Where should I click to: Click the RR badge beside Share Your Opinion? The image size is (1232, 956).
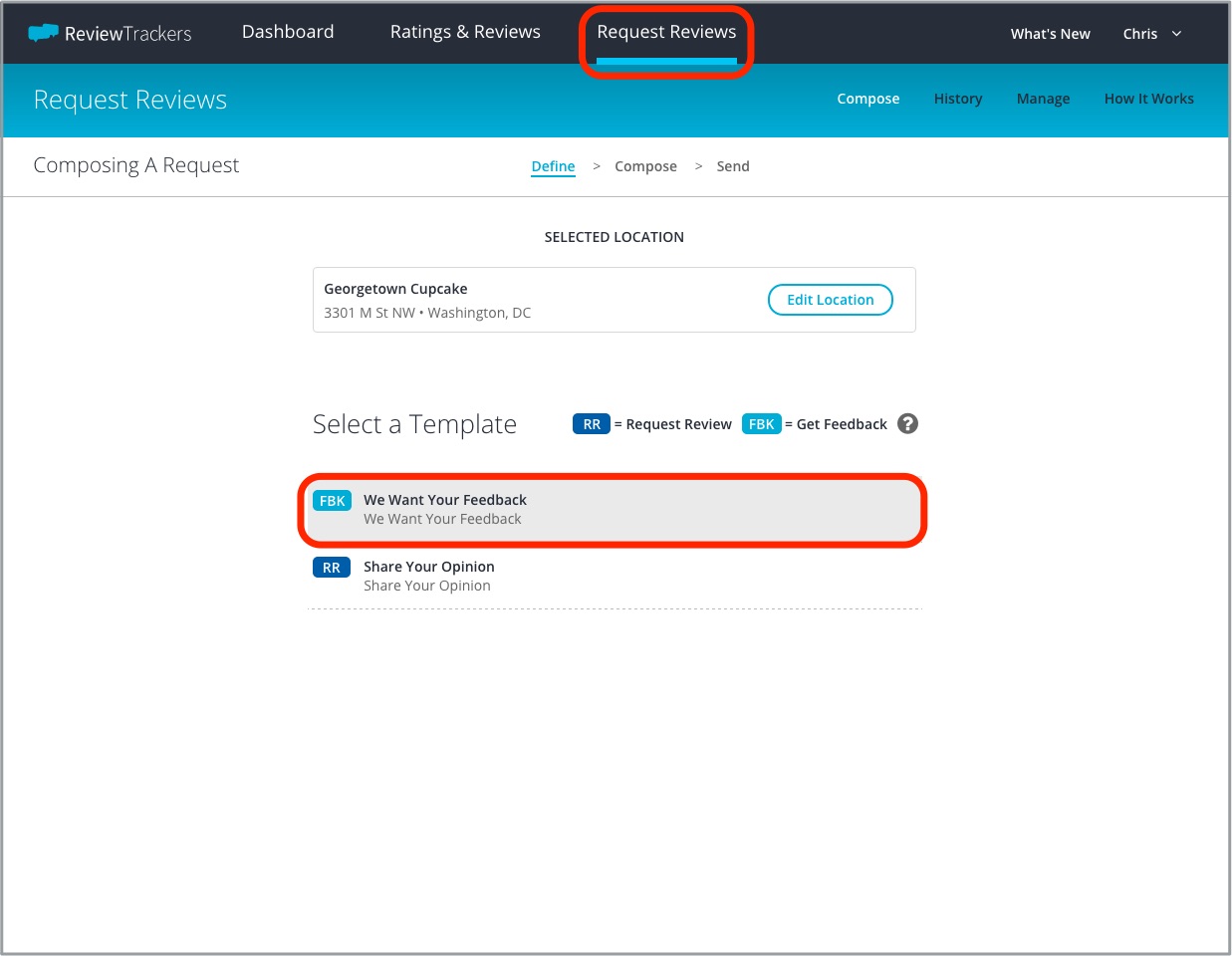[x=332, y=568]
